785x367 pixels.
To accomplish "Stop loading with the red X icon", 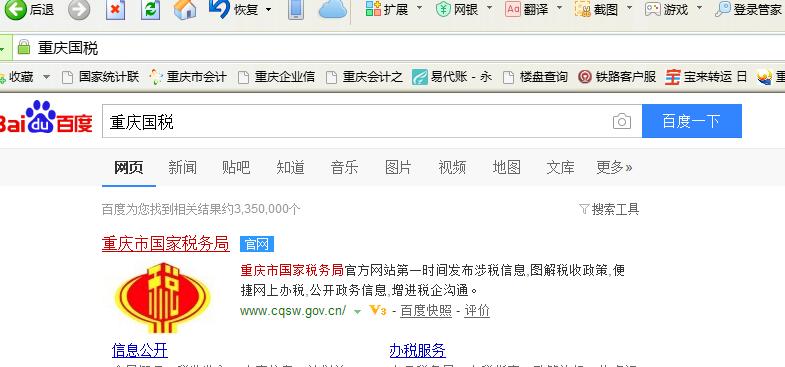I will point(116,10).
